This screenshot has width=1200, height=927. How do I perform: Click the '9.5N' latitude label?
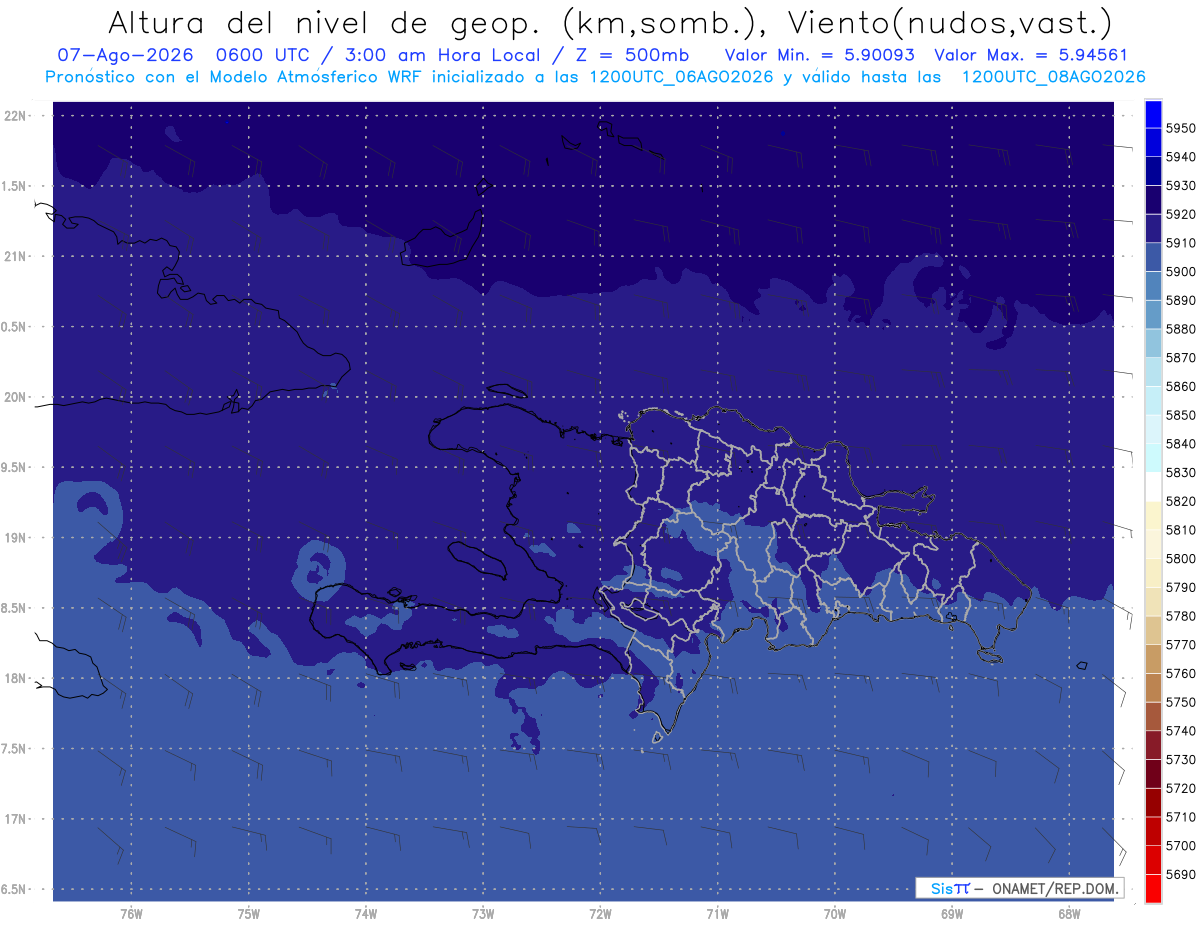click(14, 467)
